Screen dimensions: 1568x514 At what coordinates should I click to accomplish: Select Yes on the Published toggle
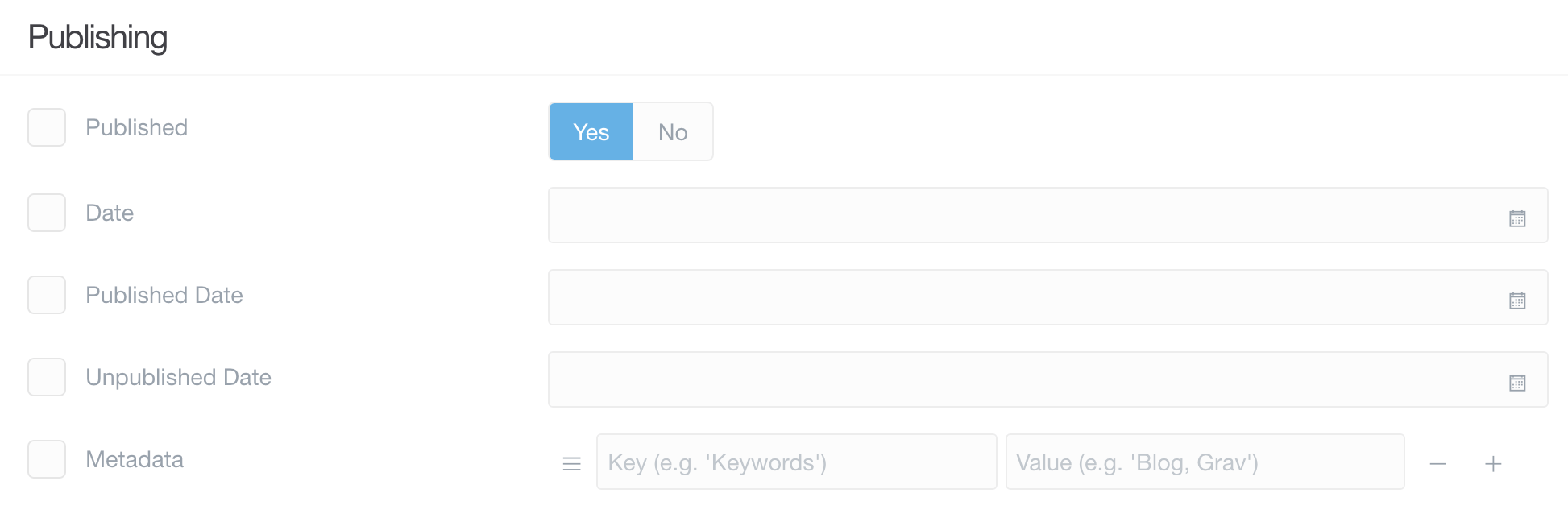pyautogui.click(x=591, y=131)
